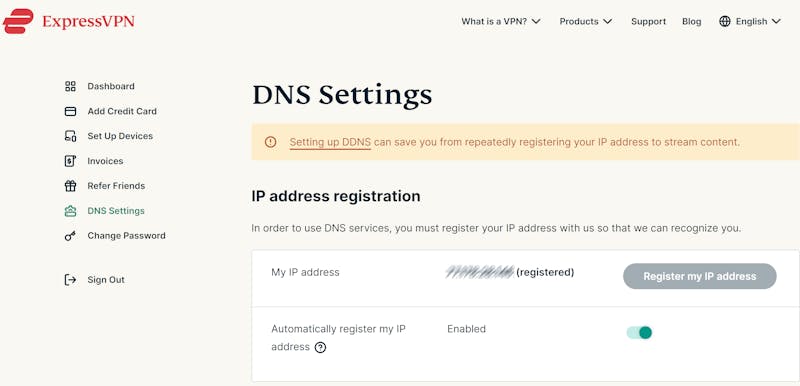Click the globe language icon

click(724, 21)
